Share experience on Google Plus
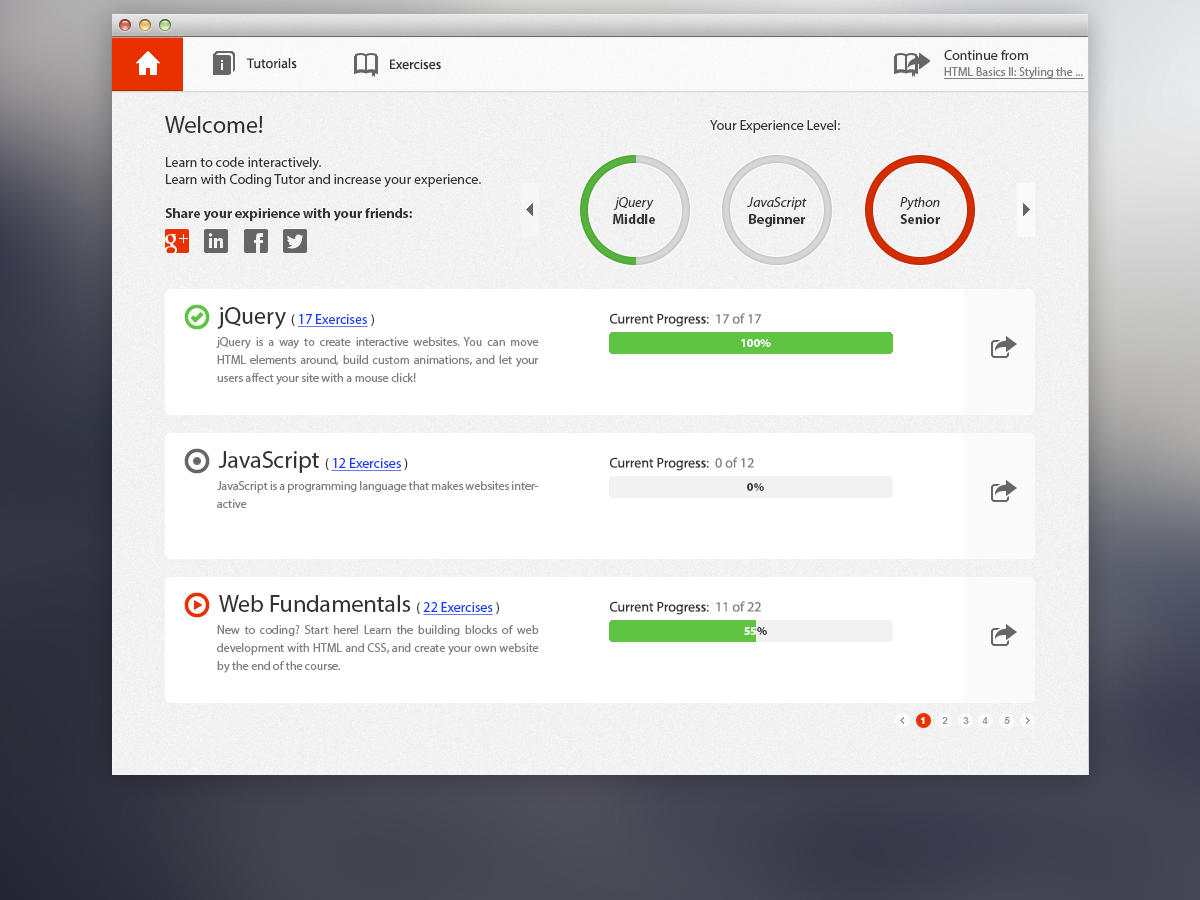Image resolution: width=1200 pixels, height=900 pixels. pyautogui.click(x=177, y=241)
